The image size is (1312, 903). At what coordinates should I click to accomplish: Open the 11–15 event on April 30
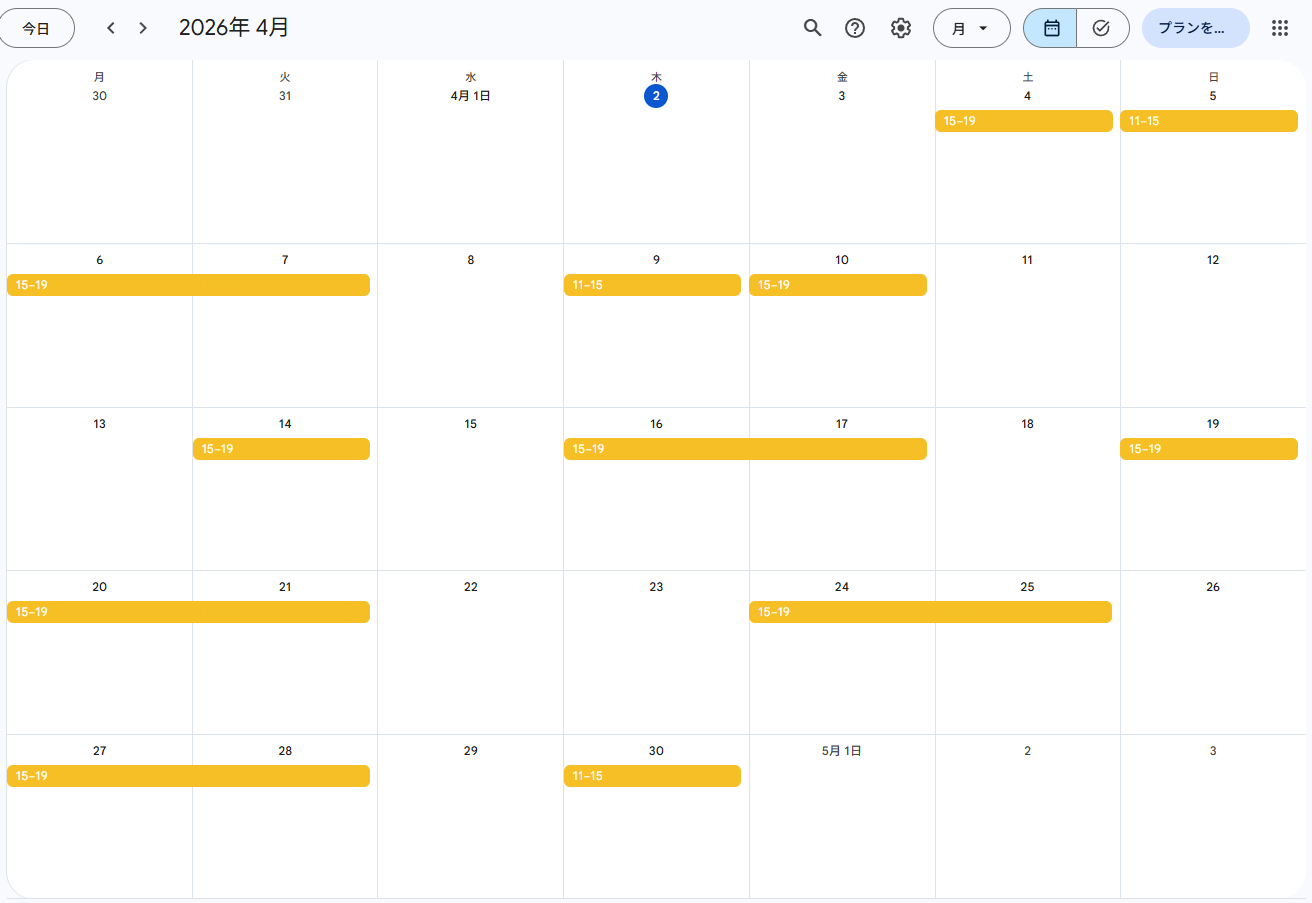[652, 776]
